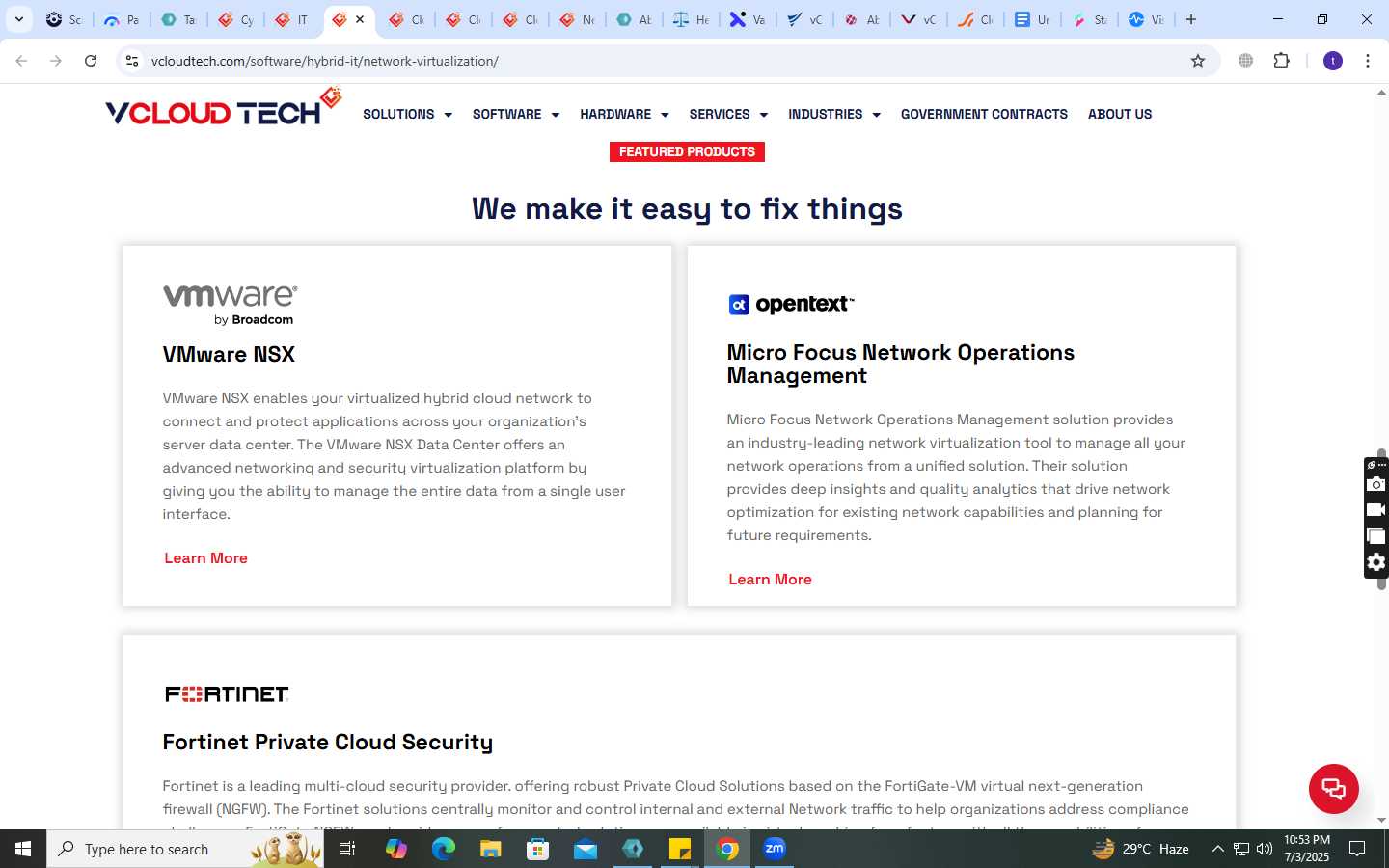Open the Chrome three-dot menu
Image resolution: width=1389 pixels, height=868 pixels.
1368,61
